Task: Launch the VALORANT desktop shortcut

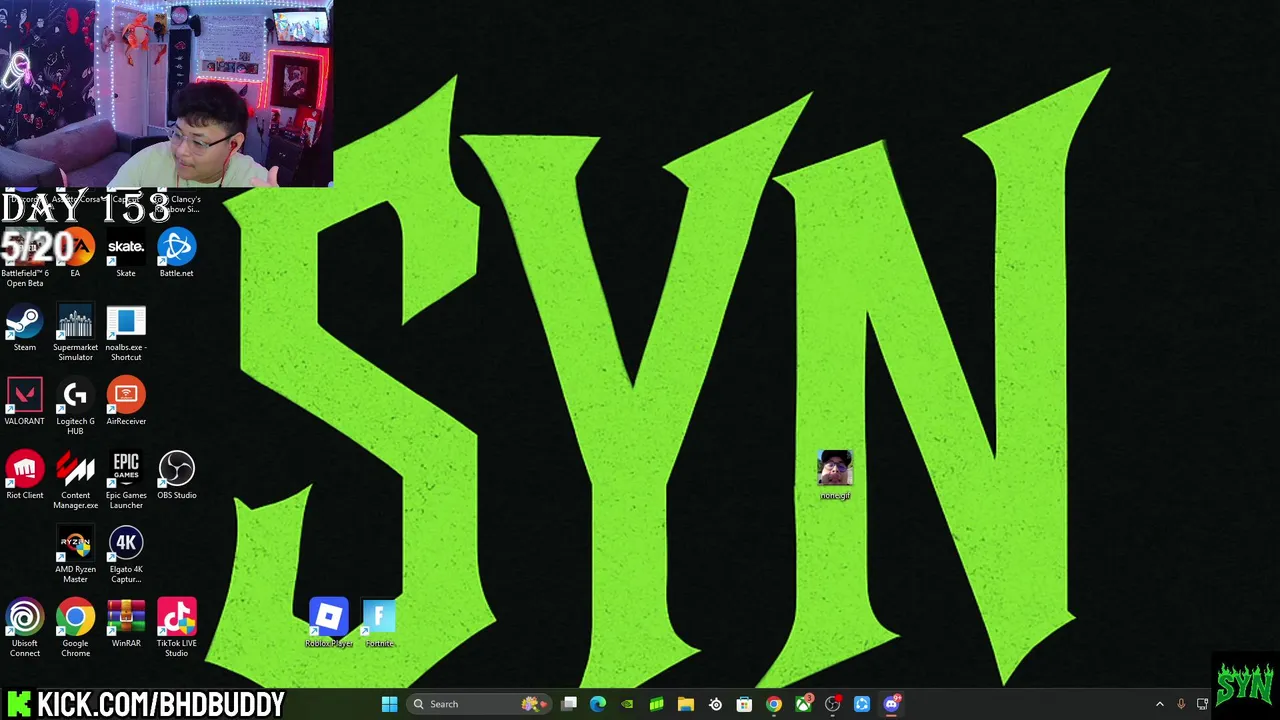Action: pyautogui.click(x=25, y=402)
